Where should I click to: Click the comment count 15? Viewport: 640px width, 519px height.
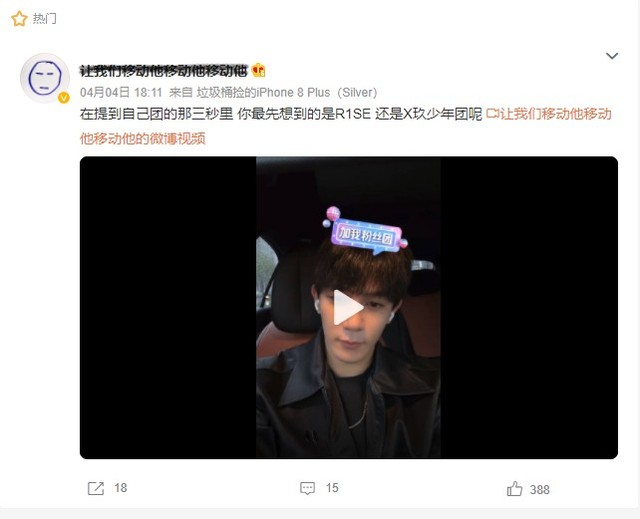click(332, 488)
